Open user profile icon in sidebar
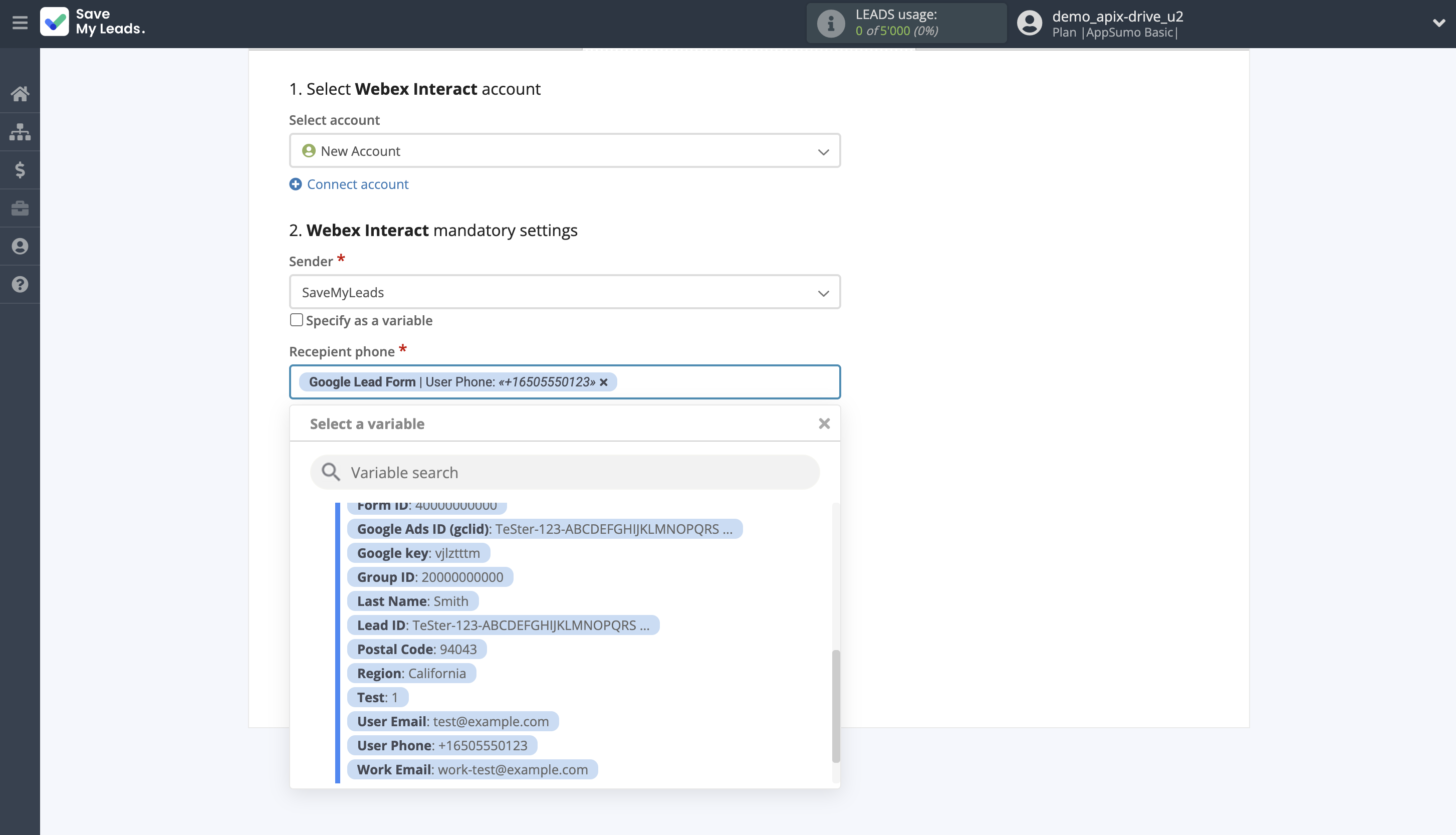1456x835 pixels. tap(20, 246)
